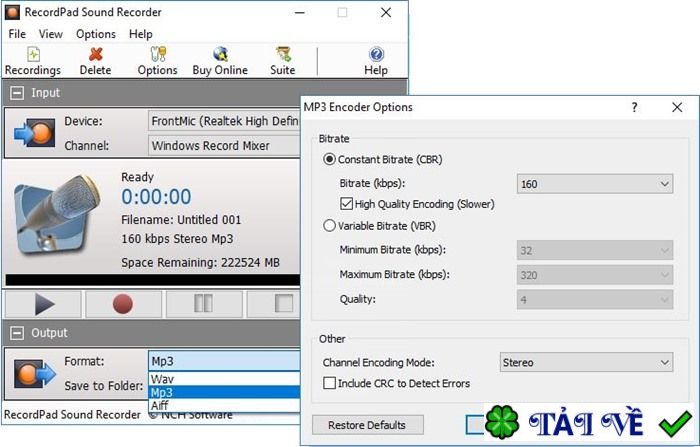Stop recording with the Stop button
Image resolution: width=700 pixels, height=447 pixels.
coord(274,304)
